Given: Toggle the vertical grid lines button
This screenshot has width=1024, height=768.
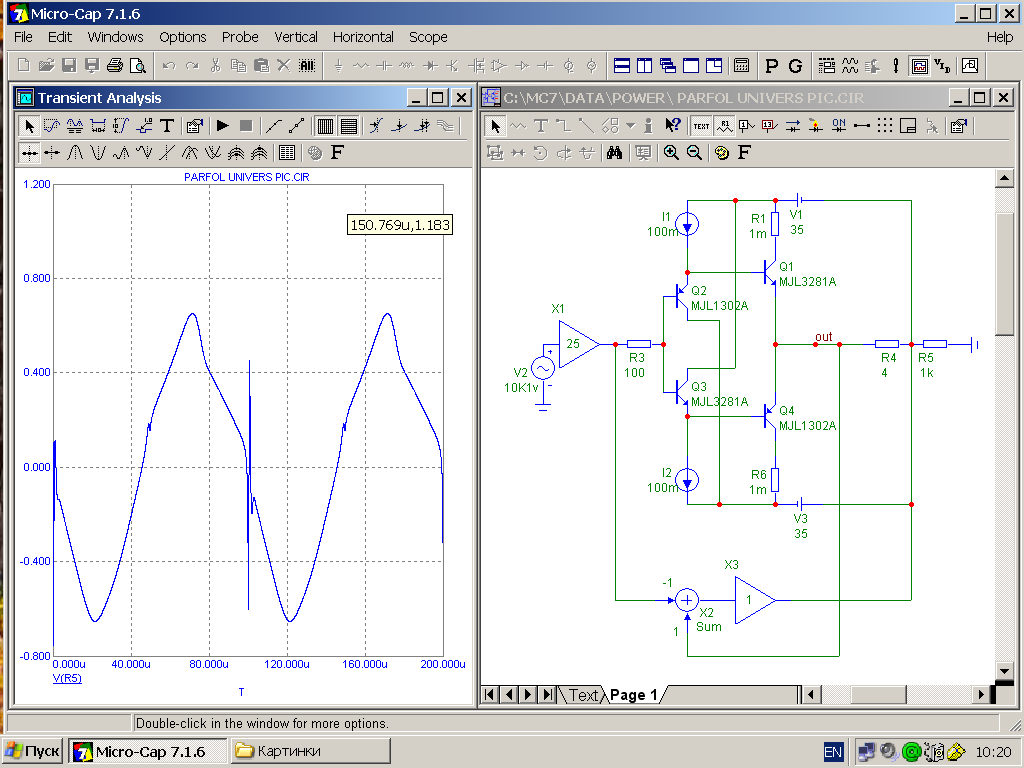Looking at the screenshot, I should click(x=325, y=126).
